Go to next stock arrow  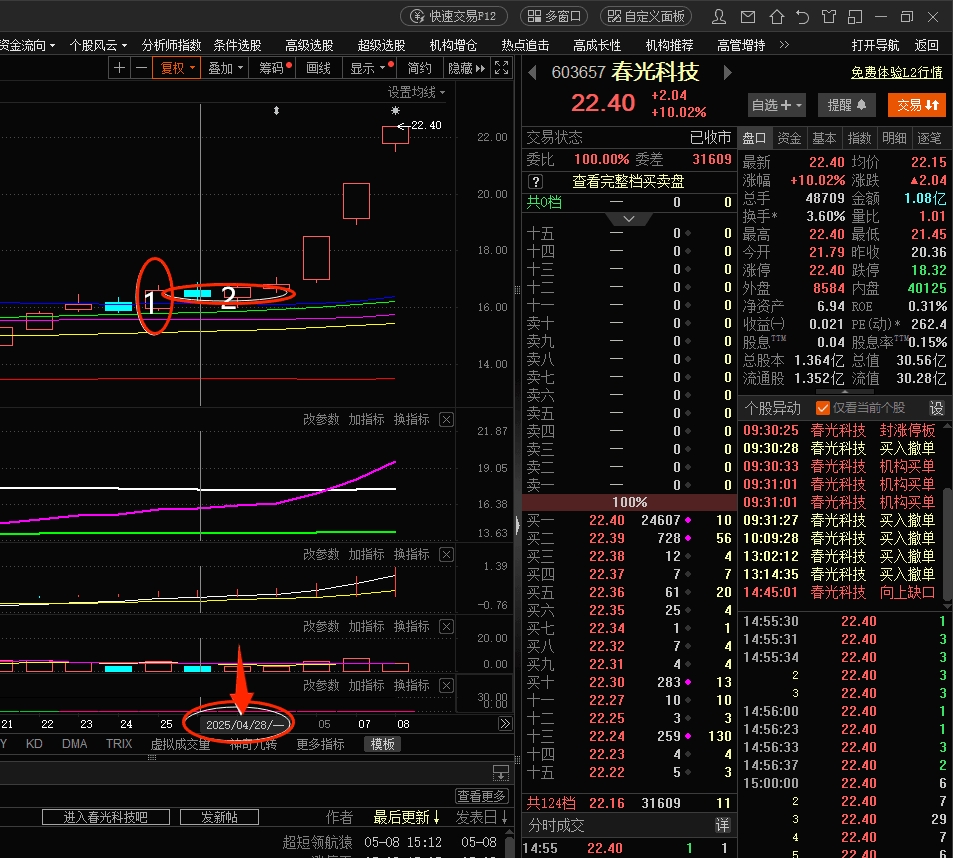[727, 73]
